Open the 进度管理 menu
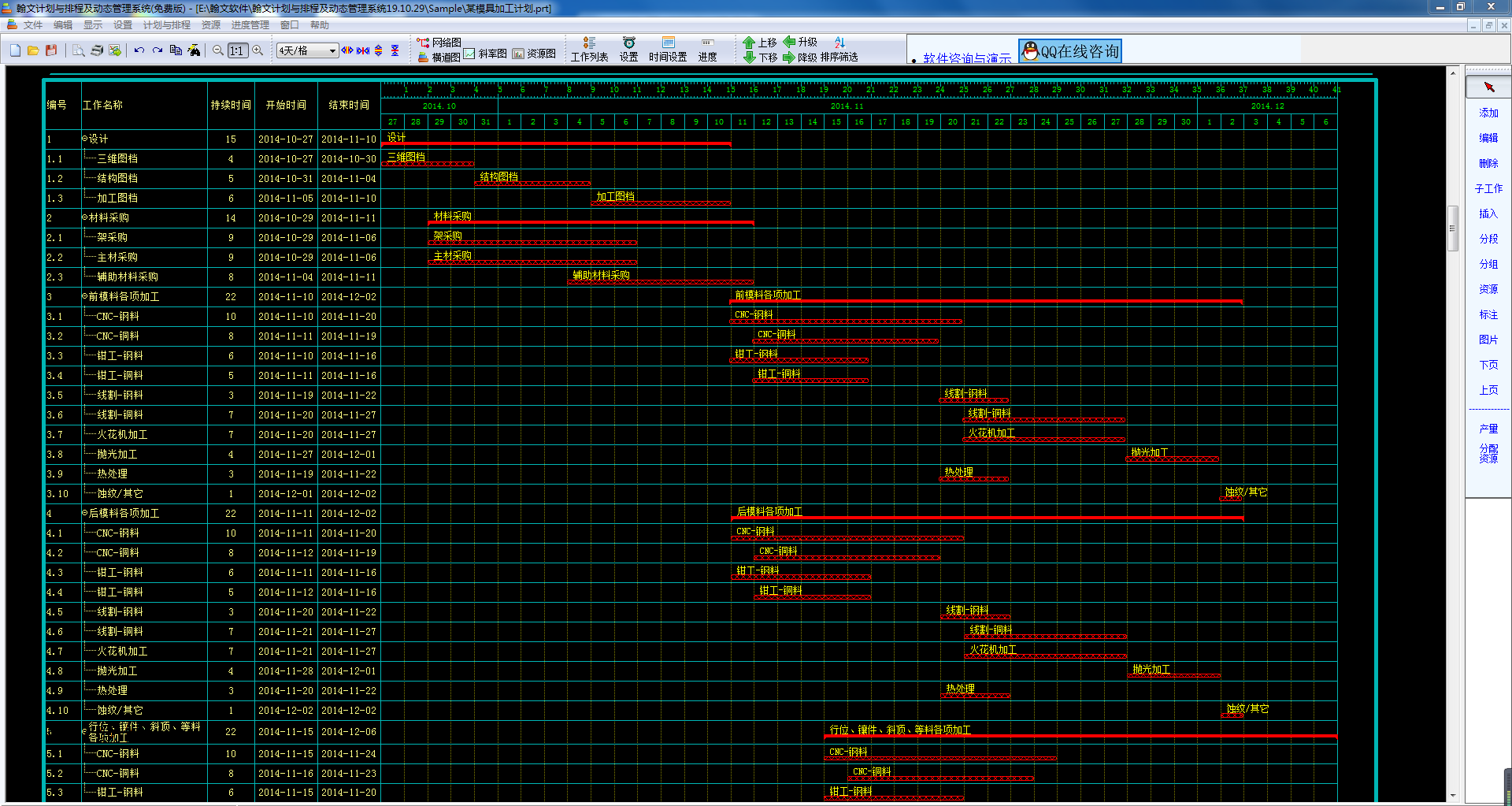This screenshot has height=806, width=1512. click(x=250, y=25)
